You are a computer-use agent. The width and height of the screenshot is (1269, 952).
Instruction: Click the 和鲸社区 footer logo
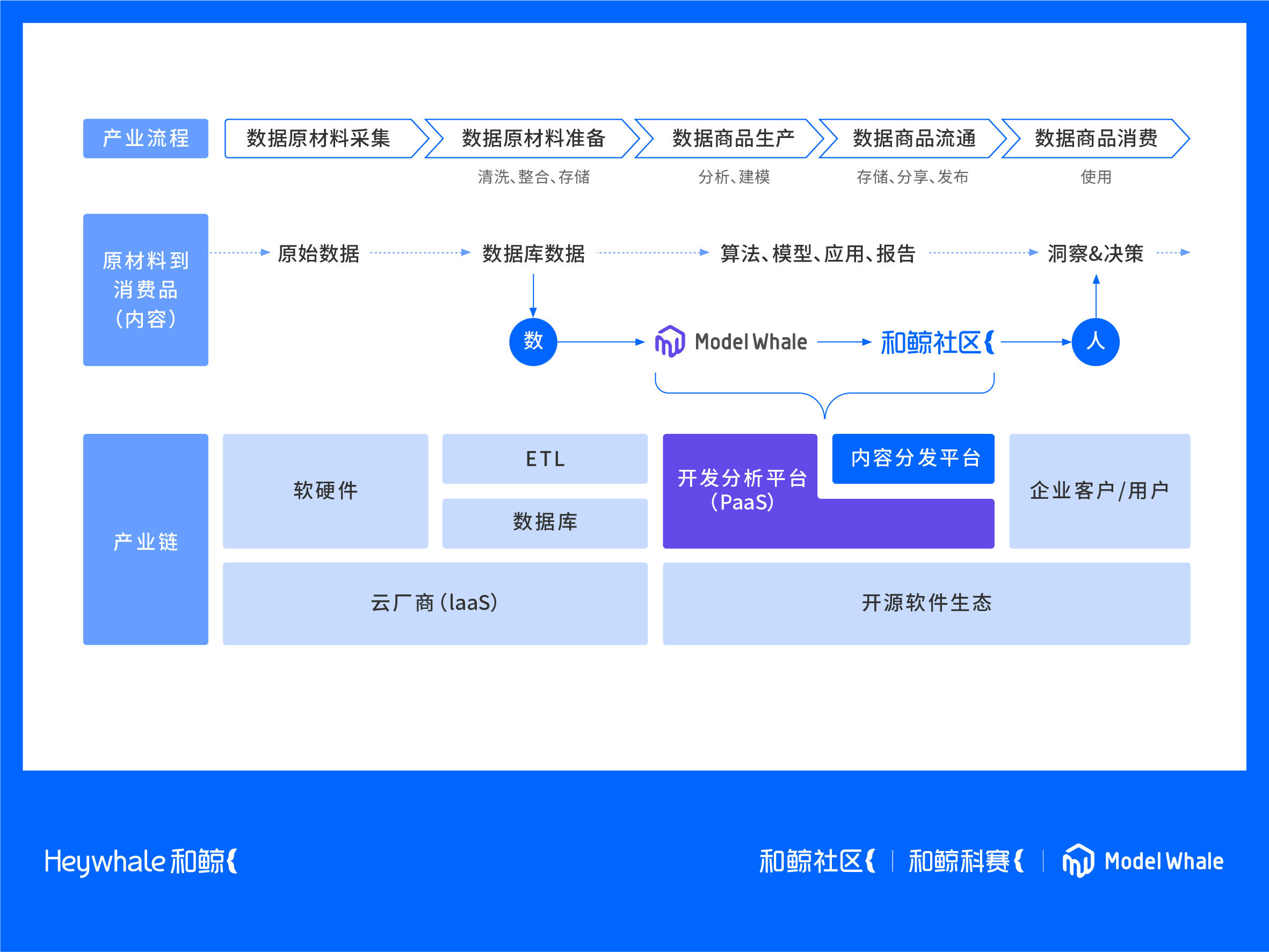(x=817, y=861)
